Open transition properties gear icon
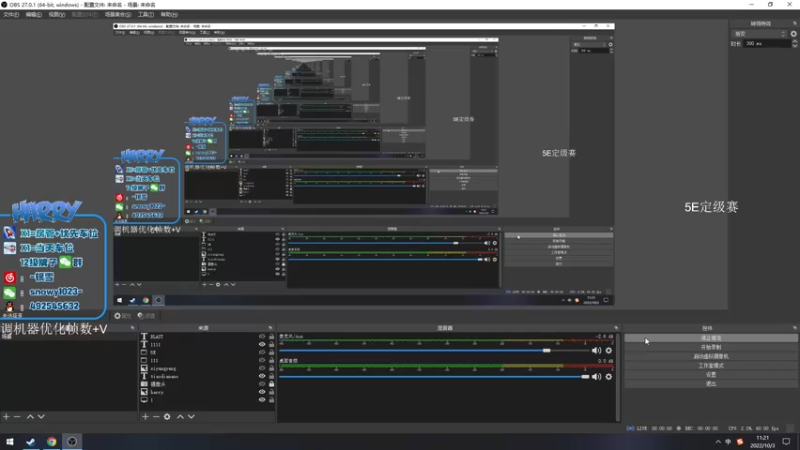Image resolution: width=800 pixels, height=450 pixels. pyautogui.click(x=793, y=34)
